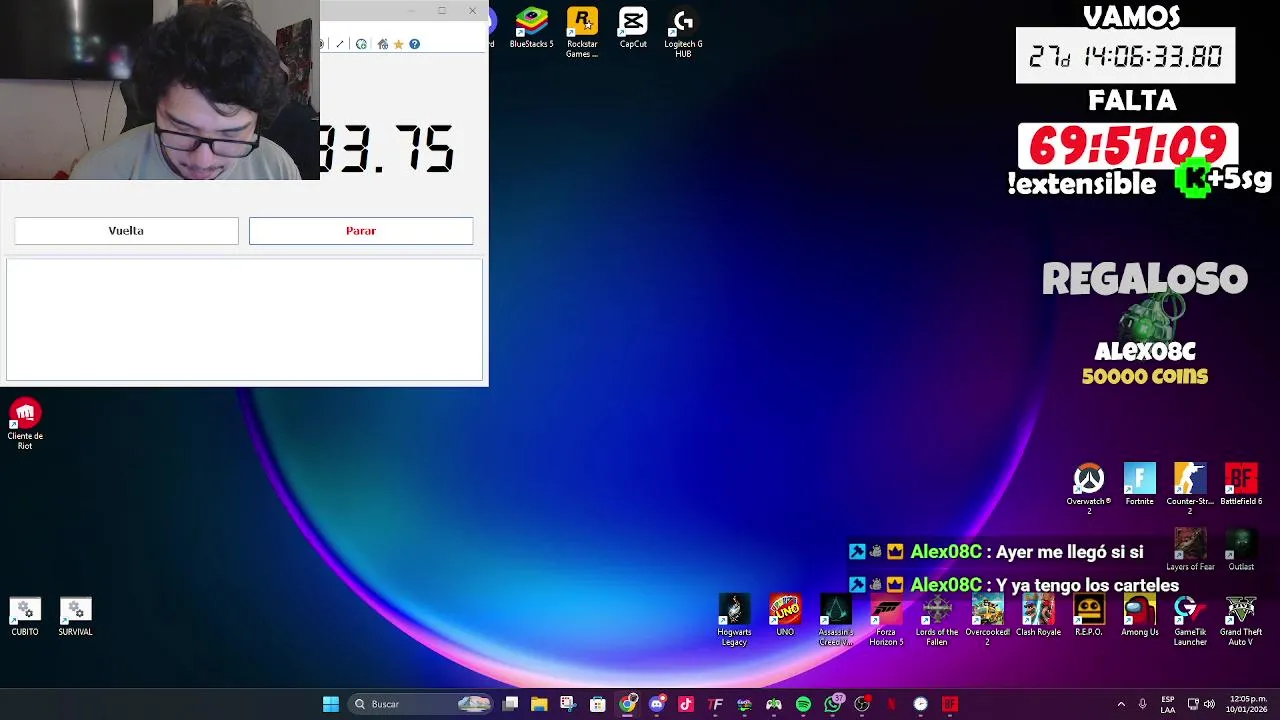Select Overwatch 2 desktop icon

click(x=1088, y=489)
